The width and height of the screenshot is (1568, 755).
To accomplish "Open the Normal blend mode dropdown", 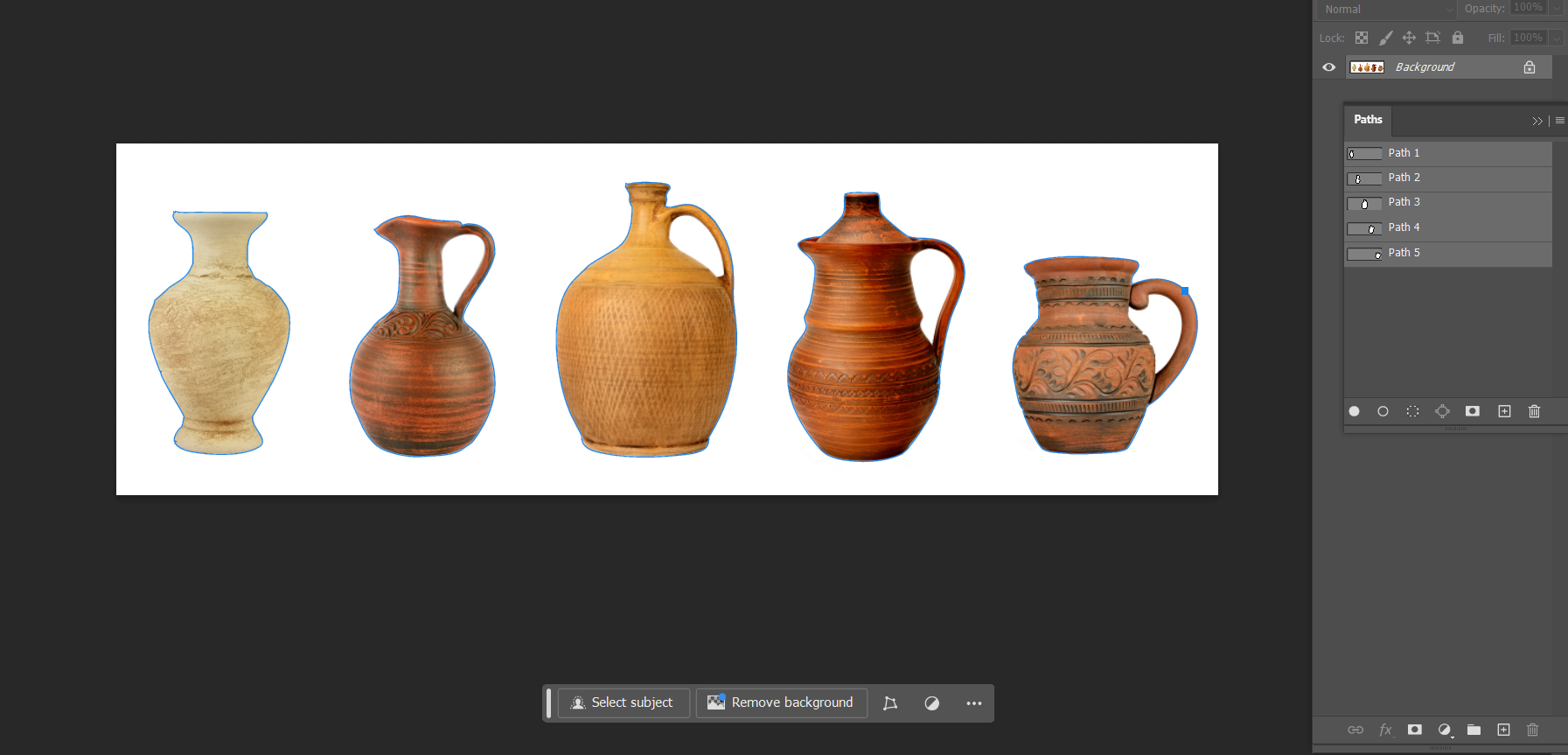I will pyautogui.click(x=1388, y=9).
